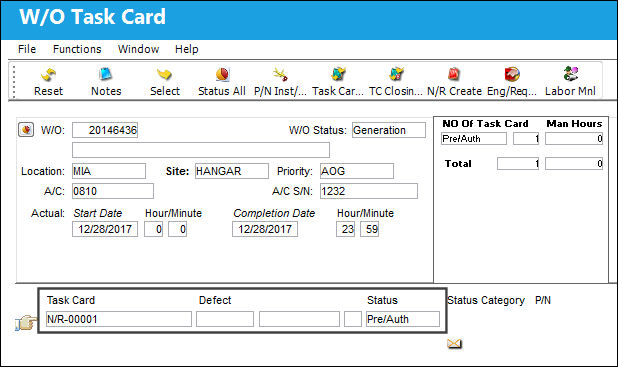The image size is (618, 367).
Task: Click the Pre/Auth field under NO Of Task Card
Action: coord(474,139)
